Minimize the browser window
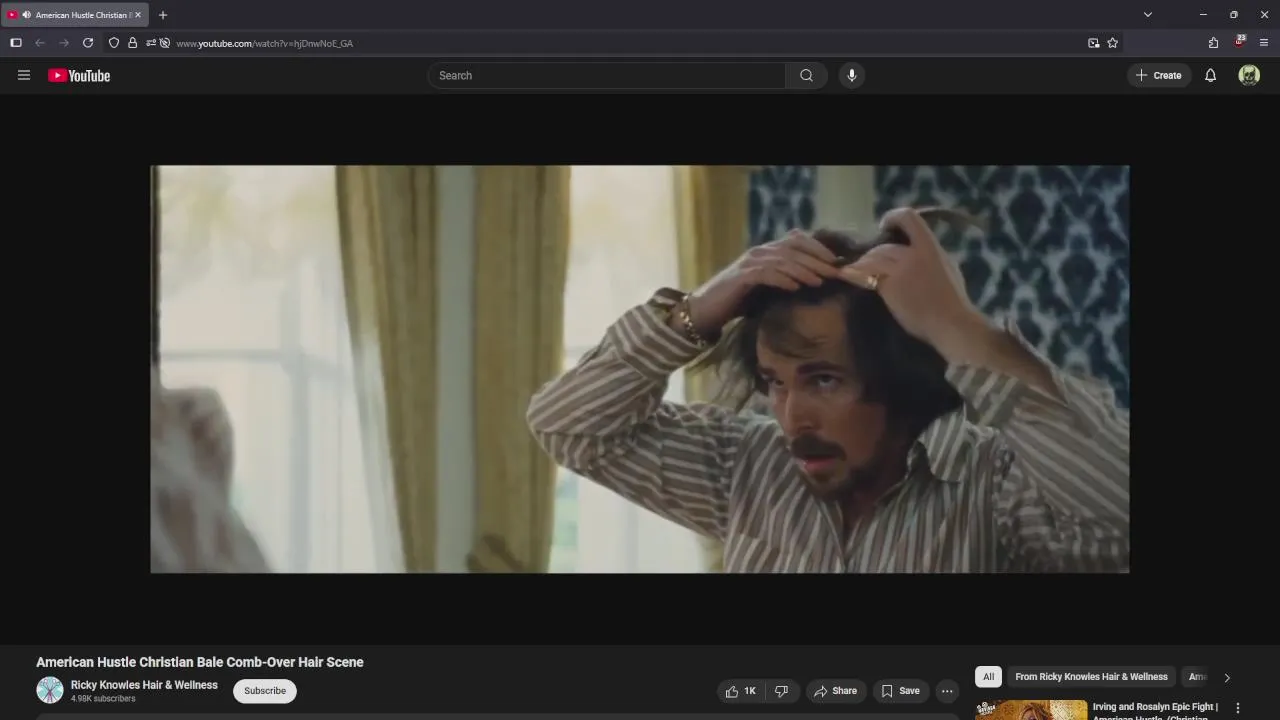 (1203, 15)
